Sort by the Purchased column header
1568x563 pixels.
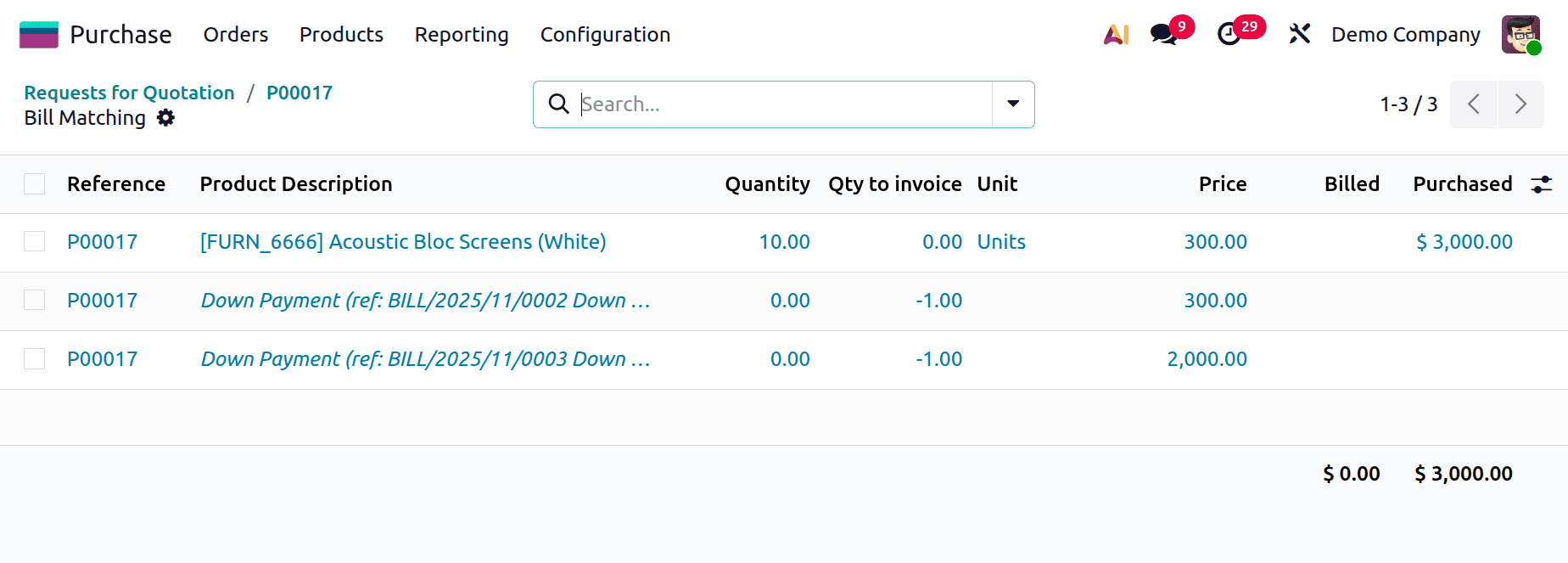(1463, 184)
